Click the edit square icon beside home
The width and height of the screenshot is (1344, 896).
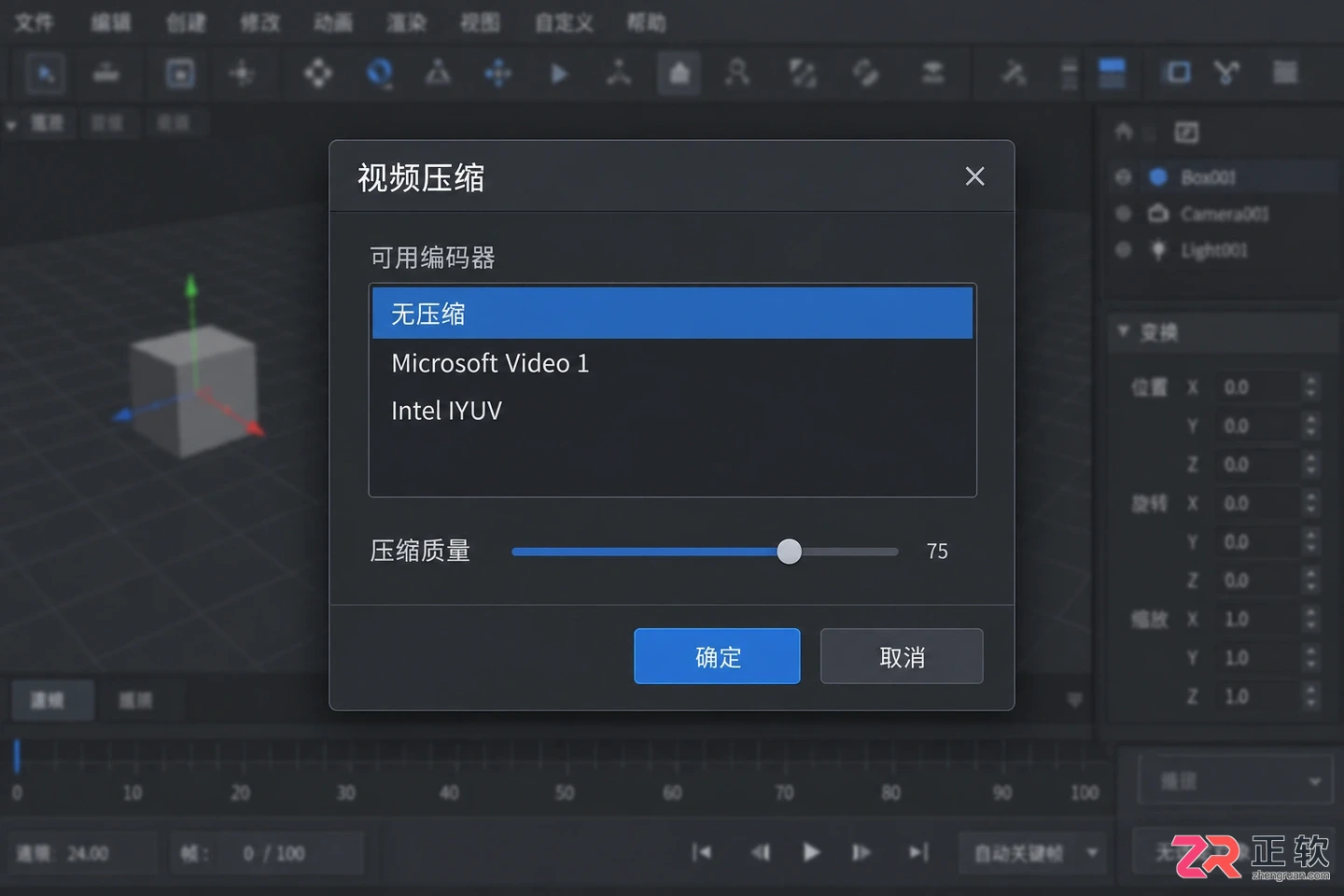[x=1186, y=133]
